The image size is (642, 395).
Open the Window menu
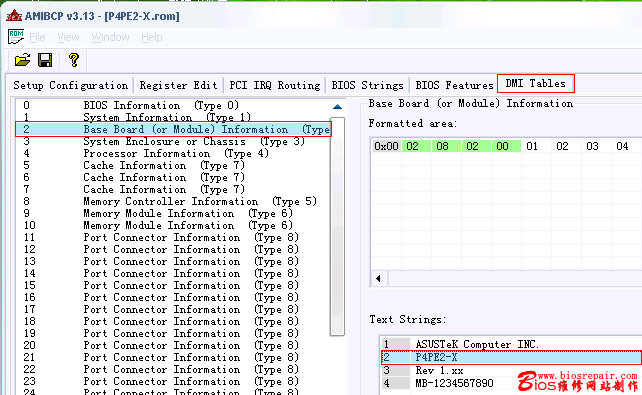tap(111, 37)
